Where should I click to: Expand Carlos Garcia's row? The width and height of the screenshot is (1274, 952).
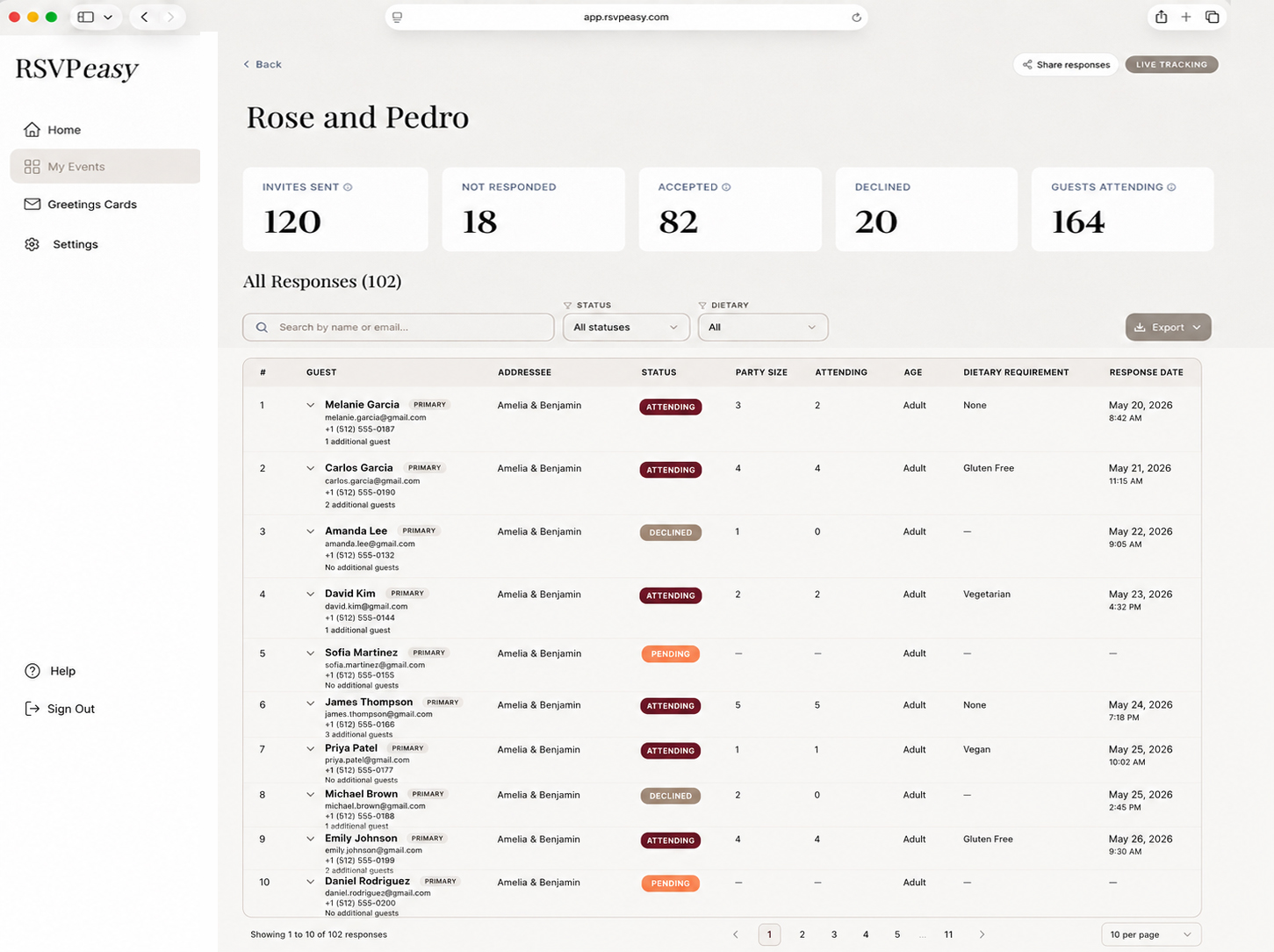tap(310, 469)
